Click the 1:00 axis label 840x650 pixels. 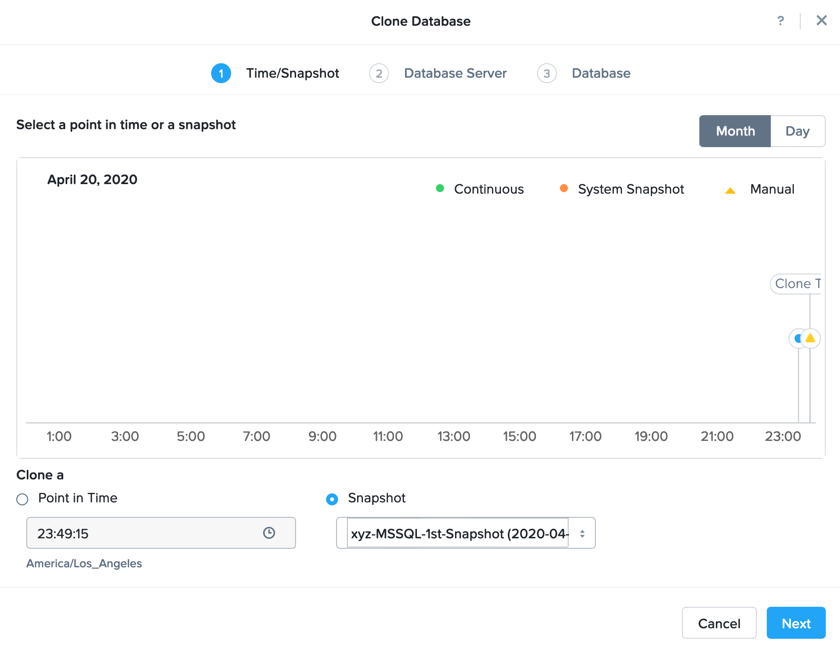[x=59, y=437]
